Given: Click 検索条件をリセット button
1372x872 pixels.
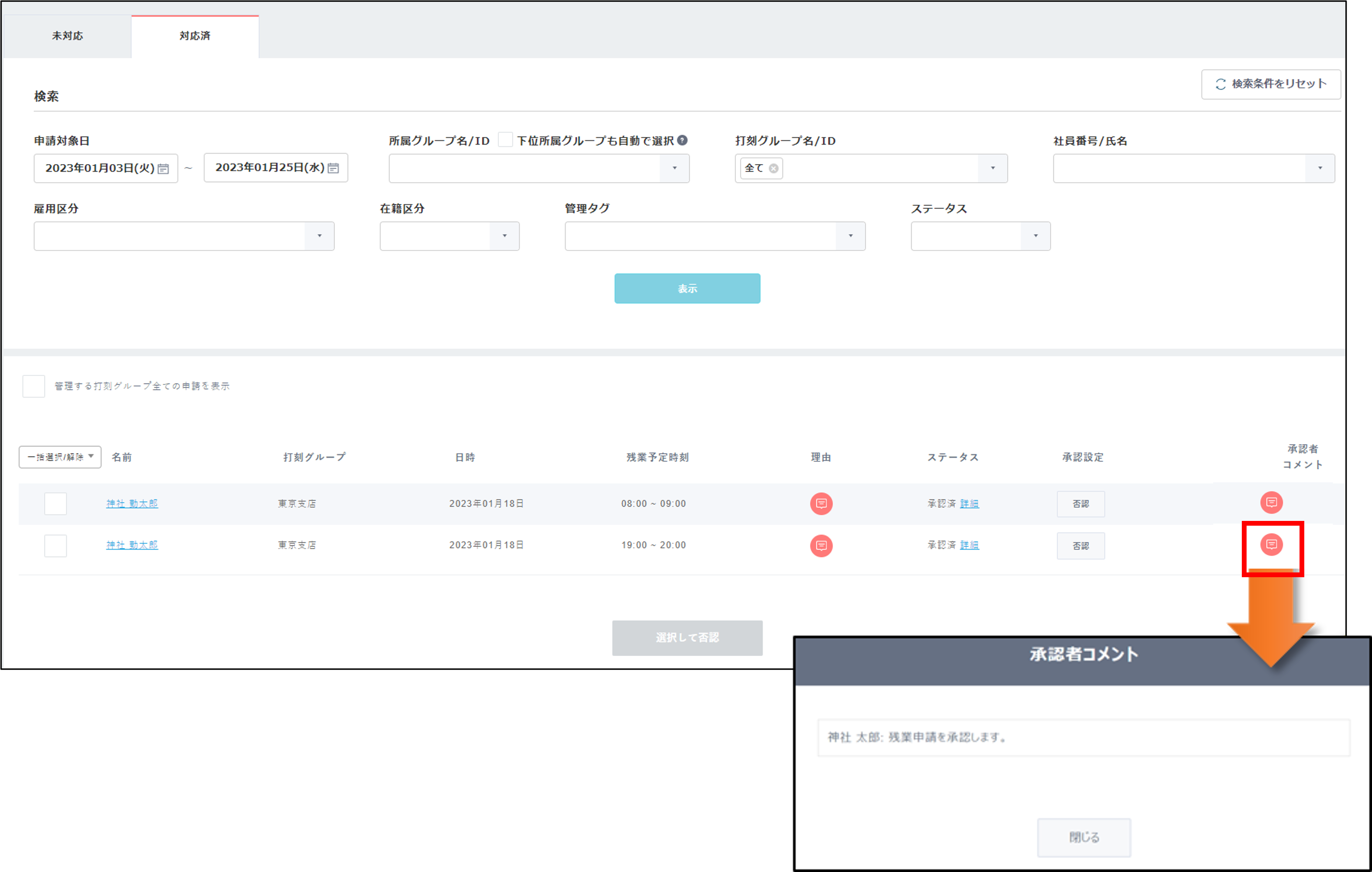Looking at the screenshot, I should point(1270,84).
